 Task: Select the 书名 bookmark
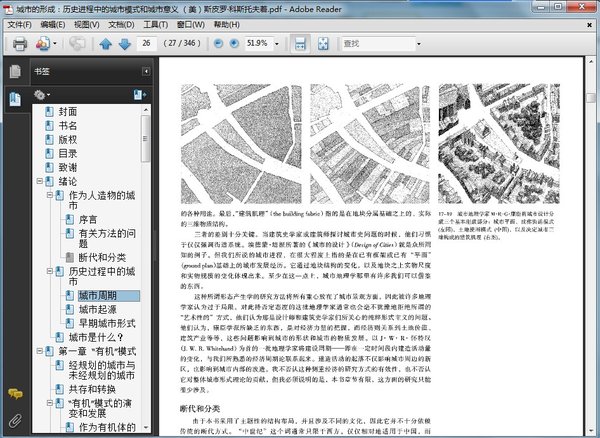coord(68,125)
